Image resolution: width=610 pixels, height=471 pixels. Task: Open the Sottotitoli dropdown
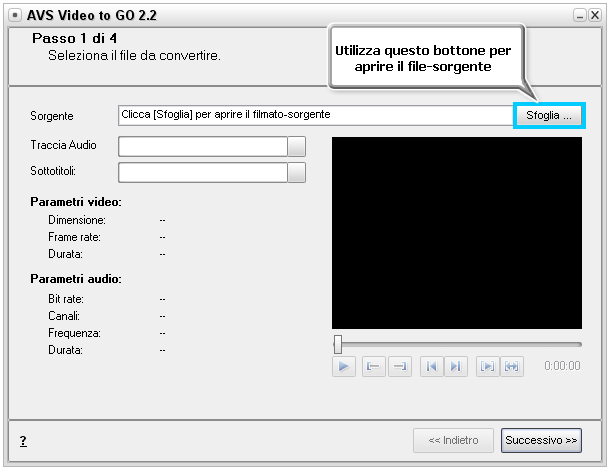coord(296,172)
